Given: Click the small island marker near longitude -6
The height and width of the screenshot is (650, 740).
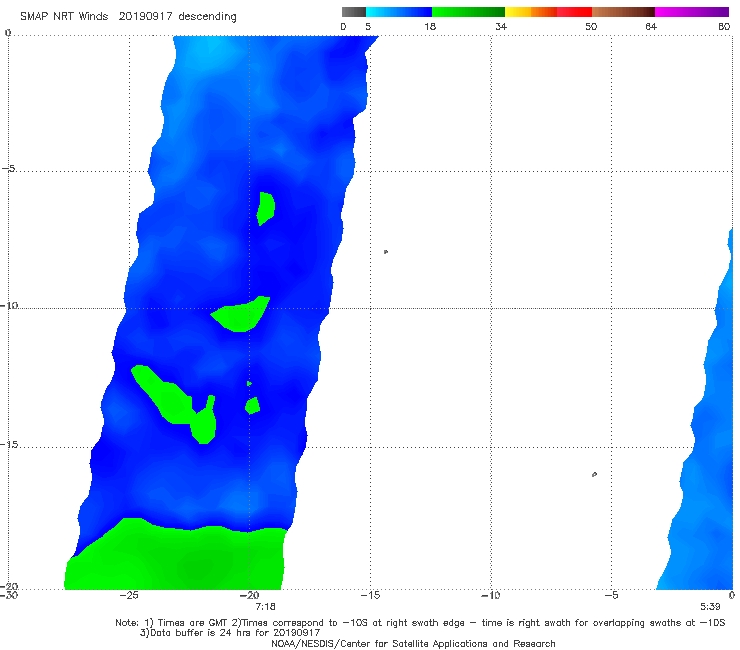Looking at the screenshot, I should coord(594,474).
